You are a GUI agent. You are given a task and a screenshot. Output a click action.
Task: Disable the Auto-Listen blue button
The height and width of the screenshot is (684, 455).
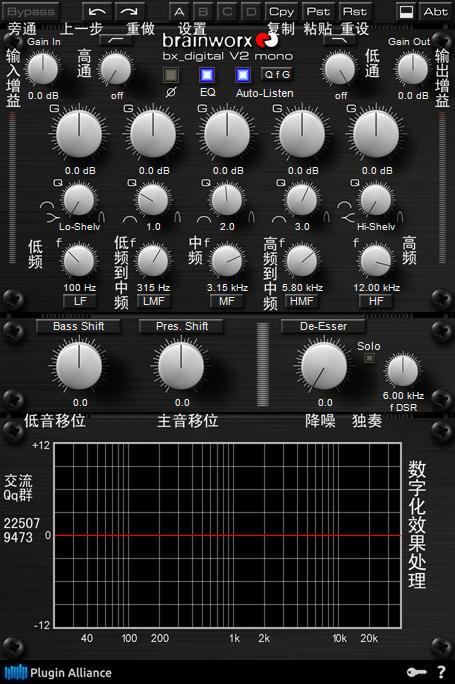point(243,75)
